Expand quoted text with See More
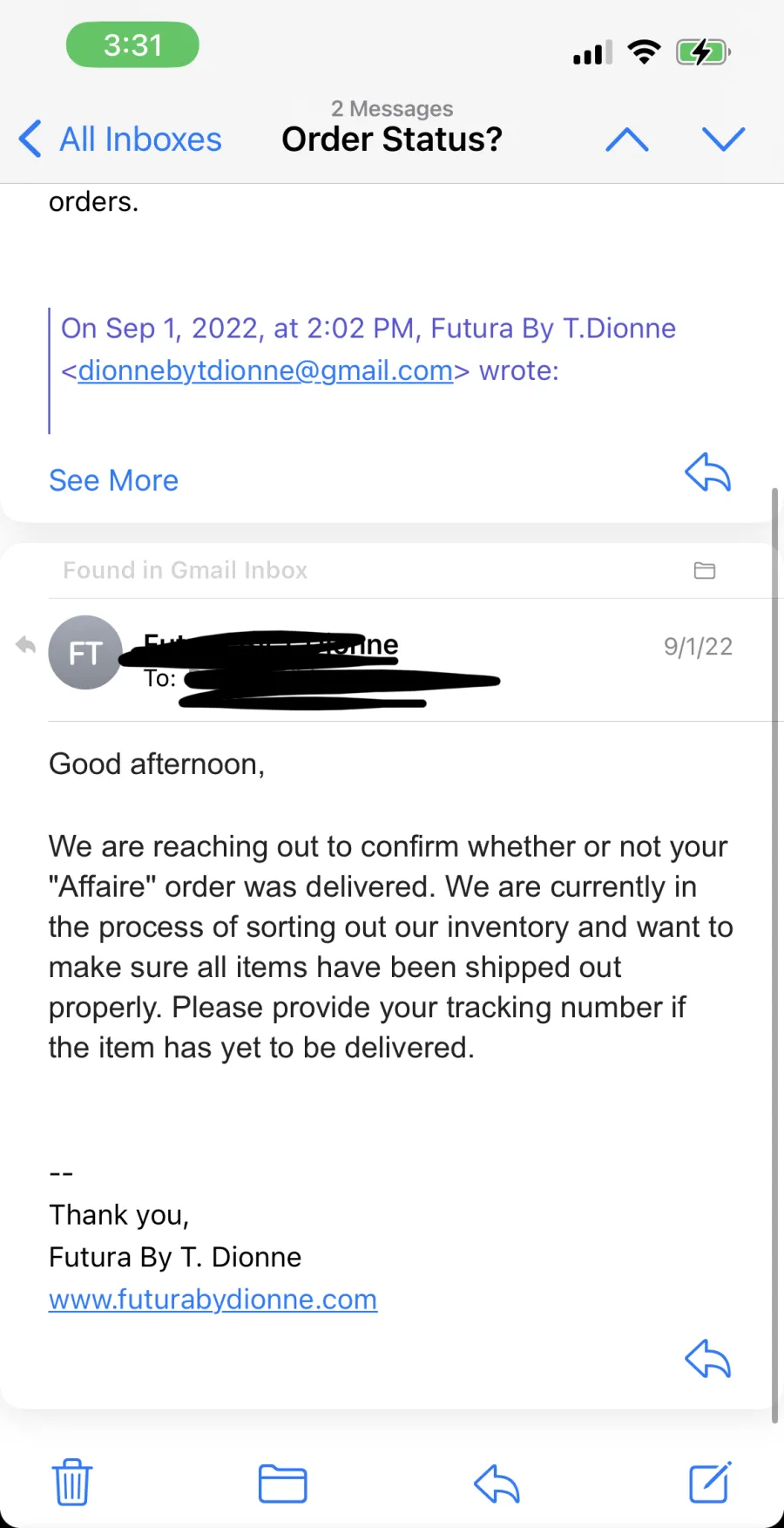 113,480
